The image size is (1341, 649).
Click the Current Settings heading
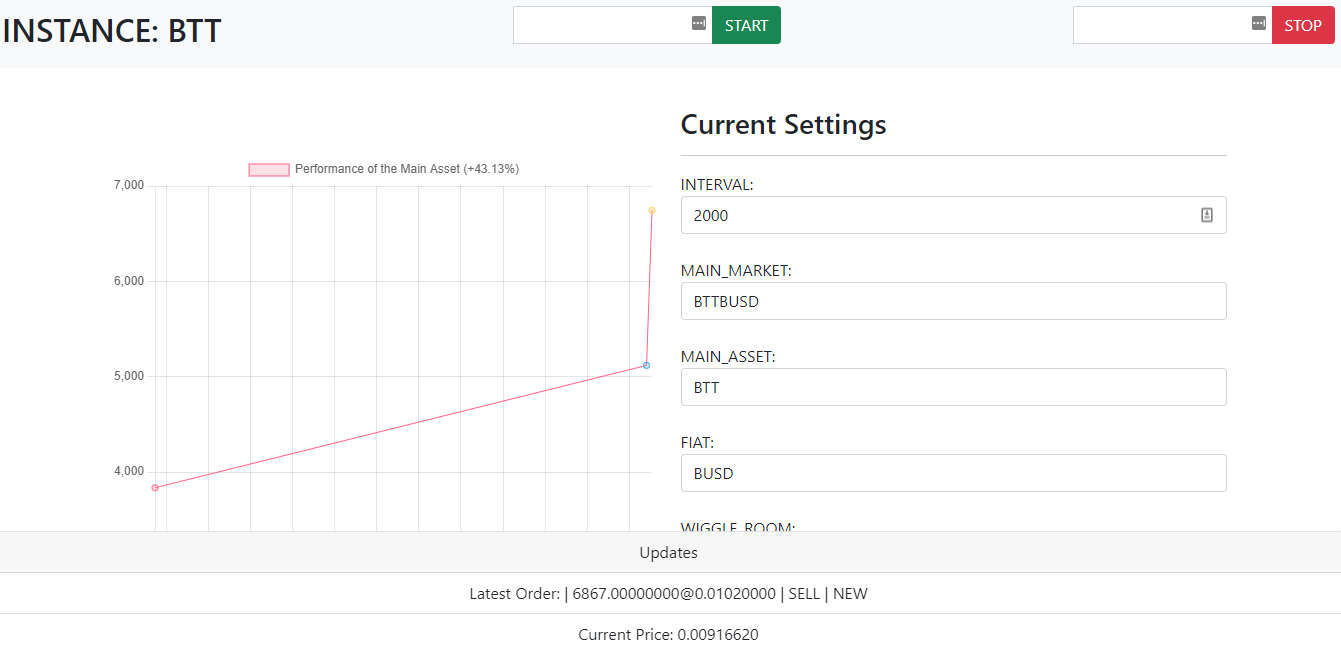[x=783, y=124]
